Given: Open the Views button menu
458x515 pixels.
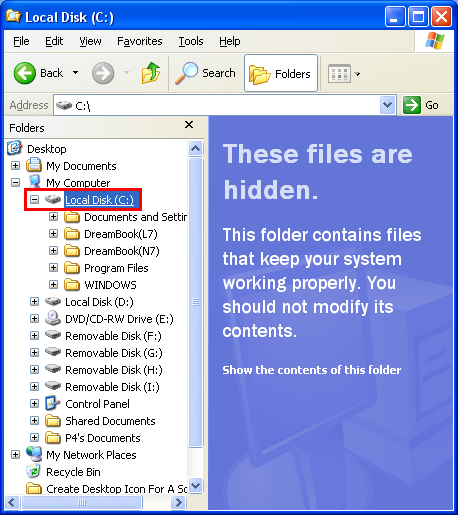Looking at the screenshot, I should (x=344, y=73).
